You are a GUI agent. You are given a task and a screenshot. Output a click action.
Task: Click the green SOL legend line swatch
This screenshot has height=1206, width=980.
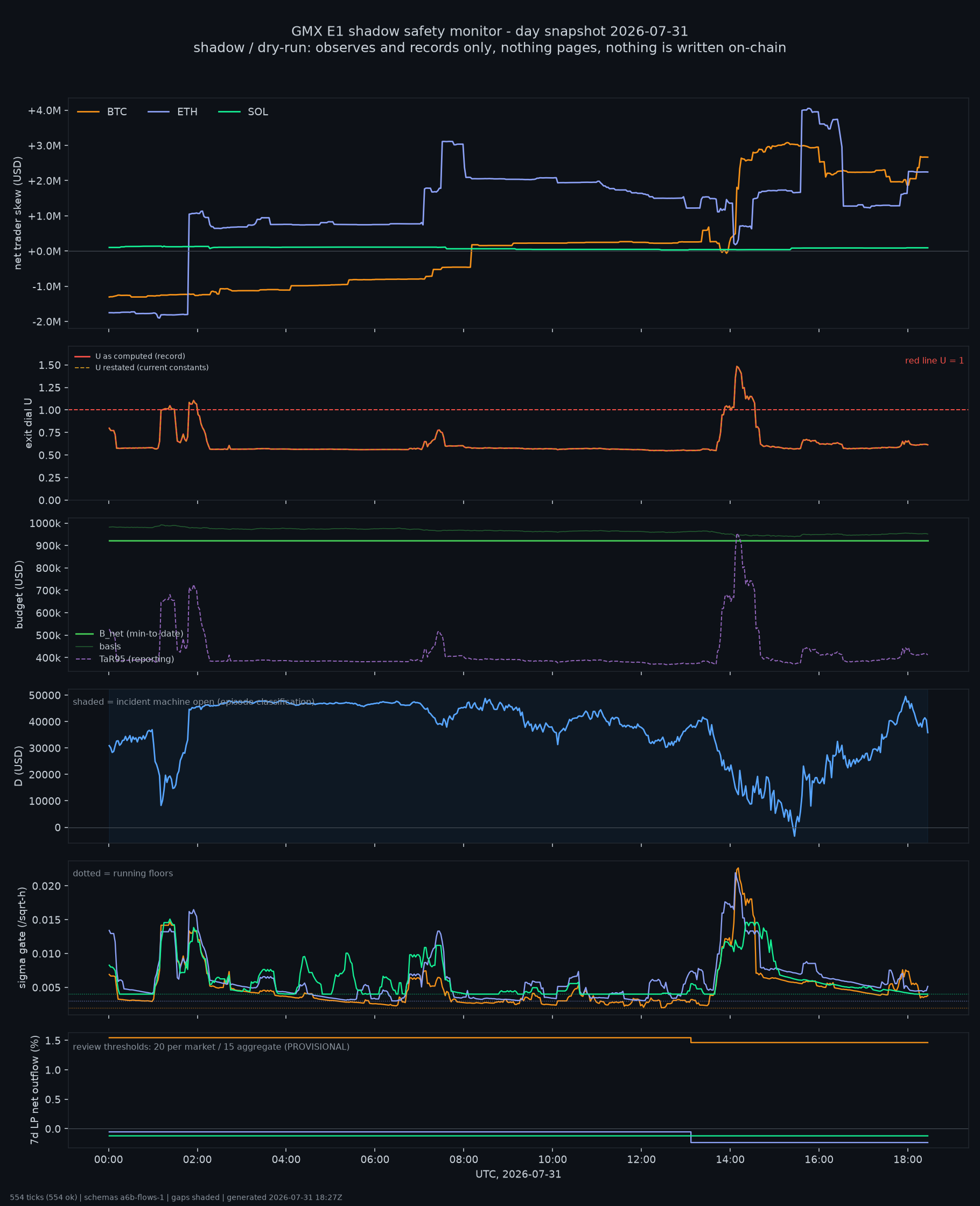229,112
